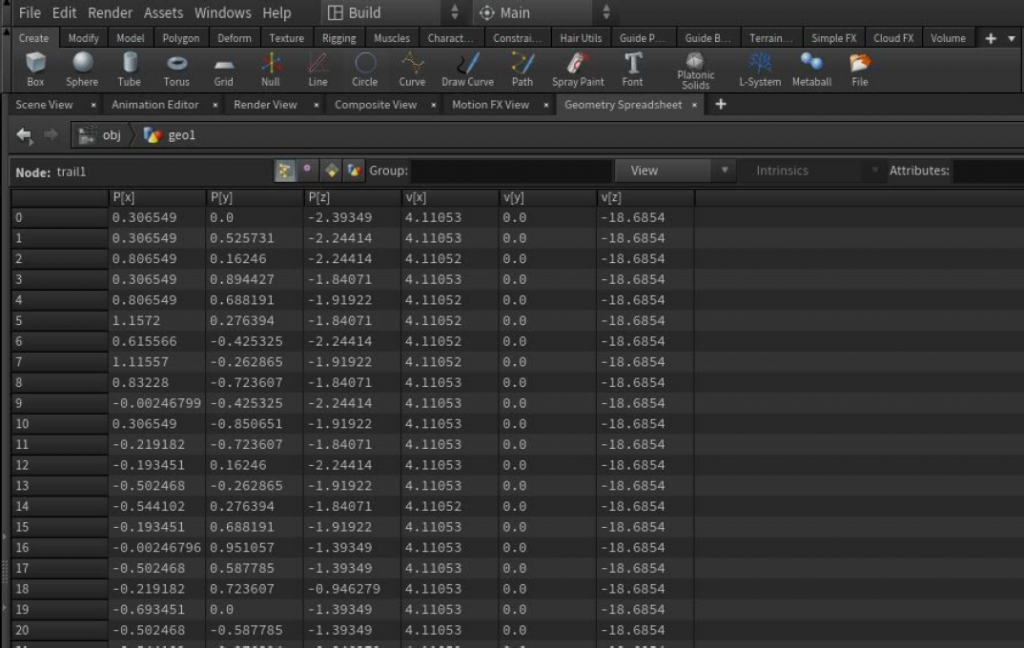This screenshot has height=648, width=1024.
Task: Select the Sphere tool
Action: (x=82, y=68)
